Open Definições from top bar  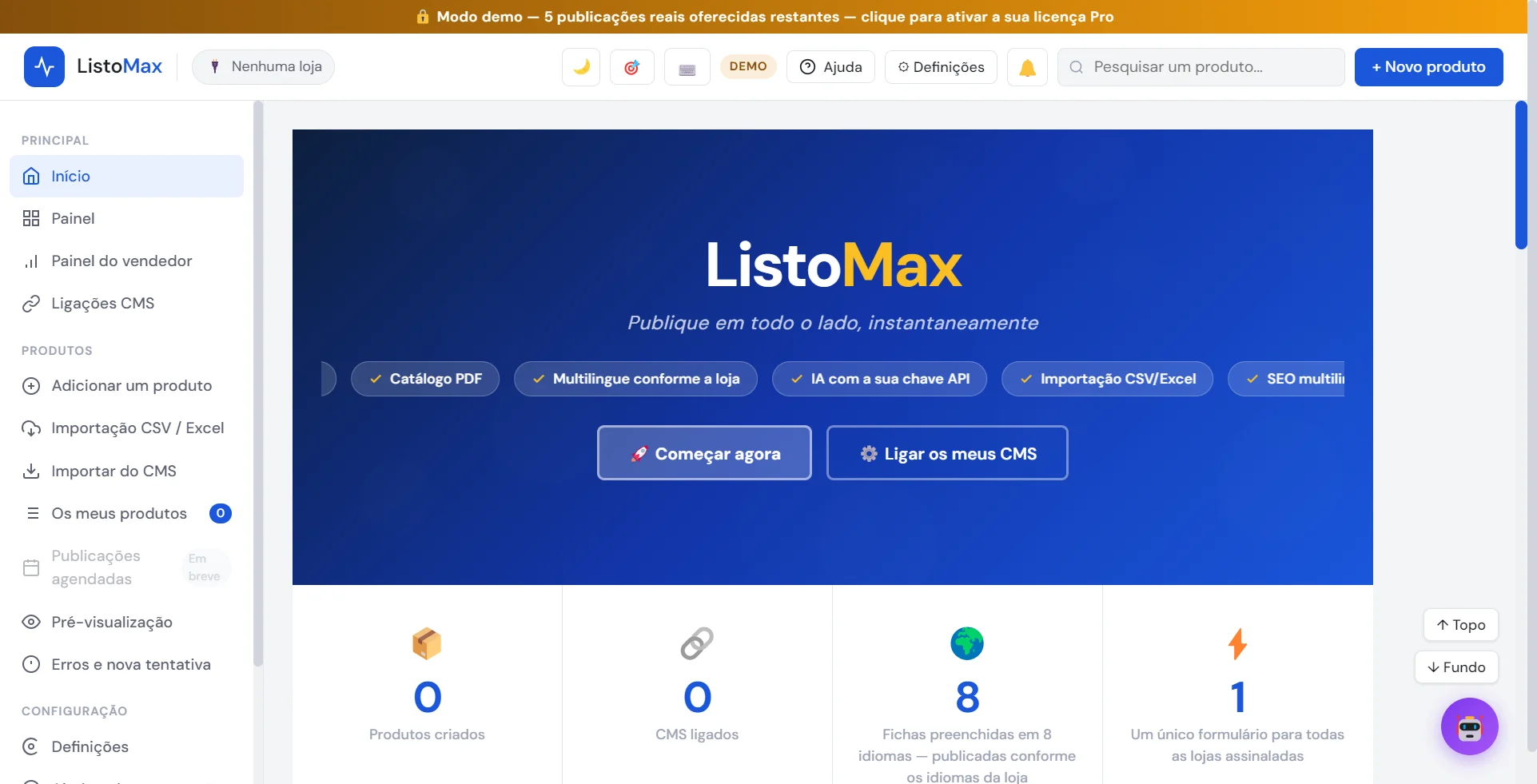[x=941, y=67]
